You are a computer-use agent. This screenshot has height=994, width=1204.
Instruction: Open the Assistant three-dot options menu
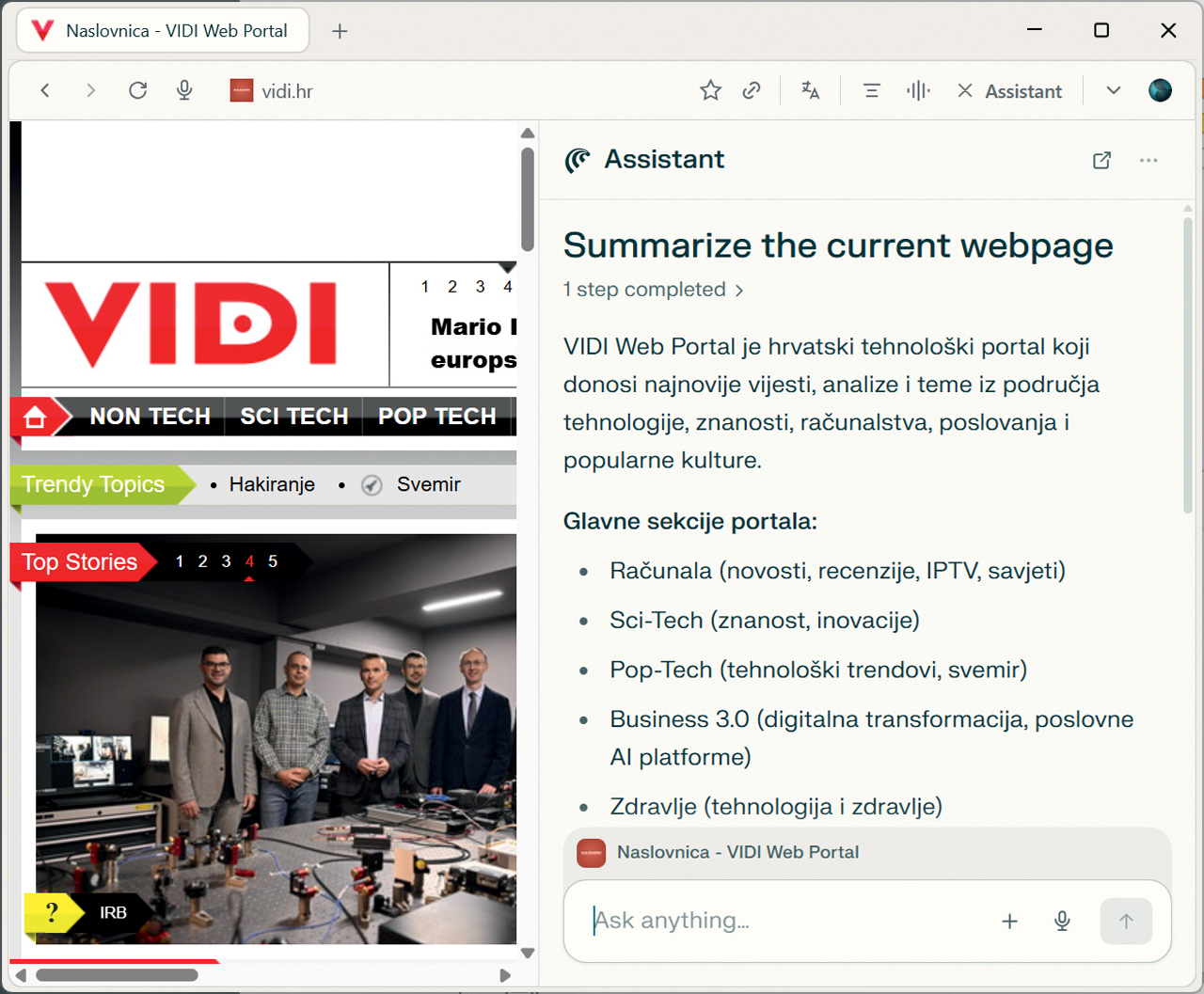tap(1149, 160)
